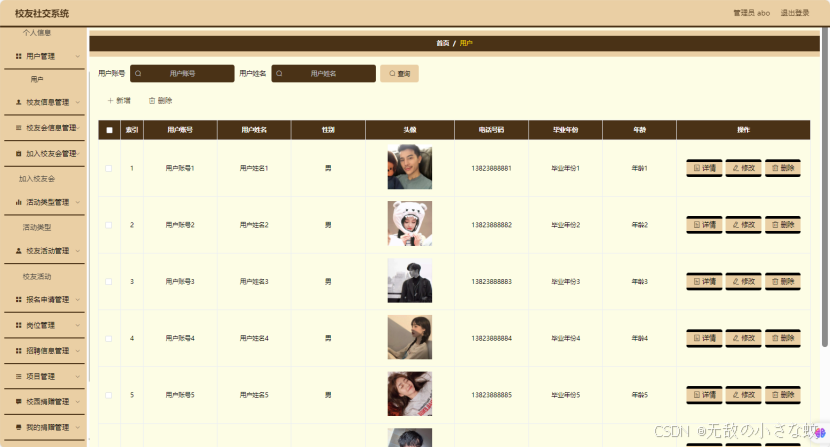830x447 pixels.
Task: Click the 用户管理 grid icon in sidebar
Action: point(19,56)
